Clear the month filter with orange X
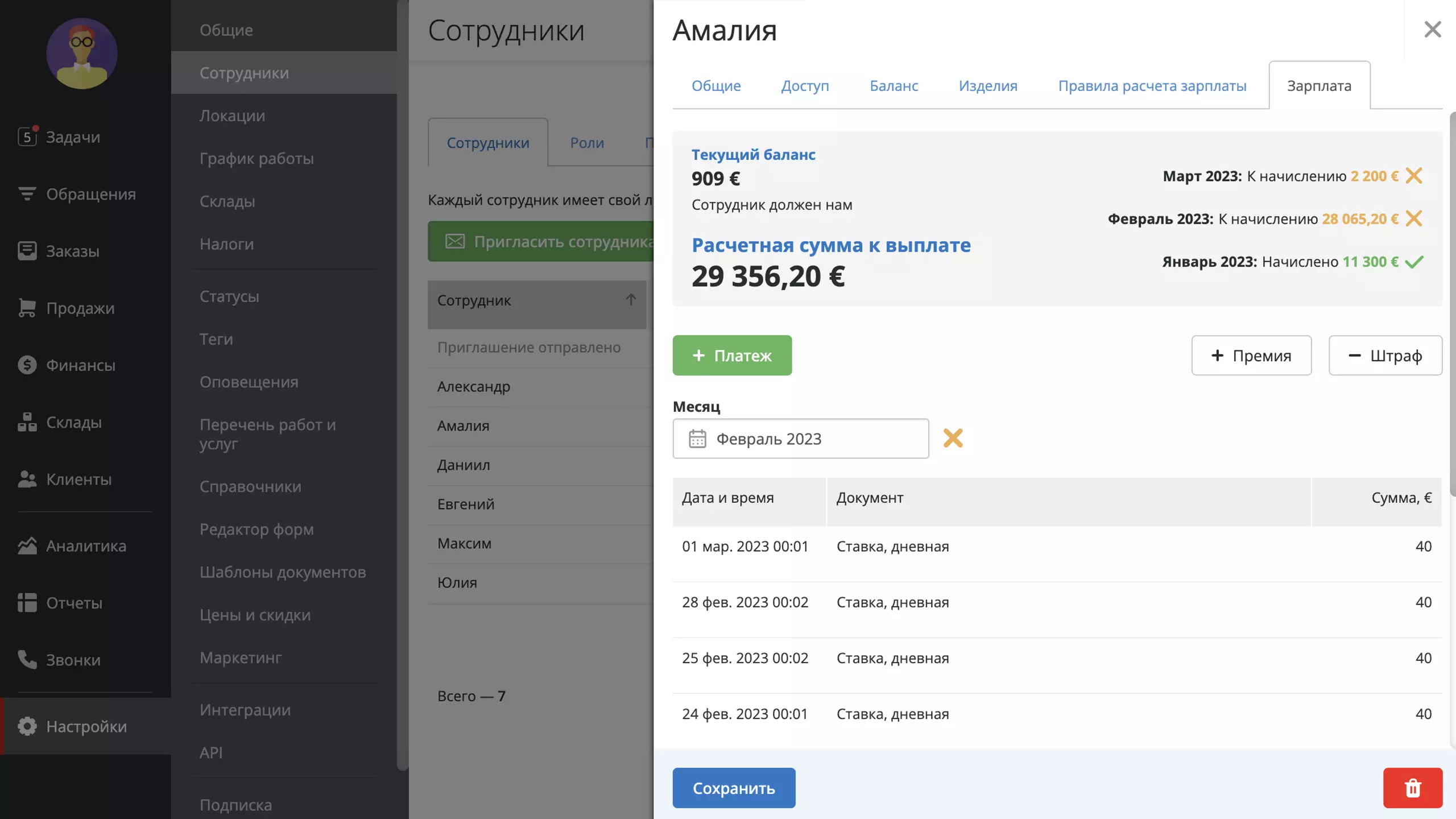Screen dimensions: 1456x819 click(x=953, y=438)
